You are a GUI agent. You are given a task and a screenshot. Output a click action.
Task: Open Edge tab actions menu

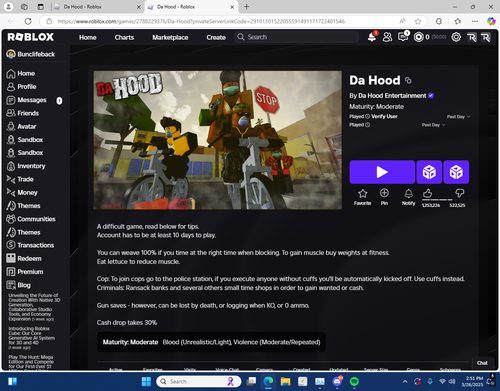pyautogui.click(x=41, y=7)
